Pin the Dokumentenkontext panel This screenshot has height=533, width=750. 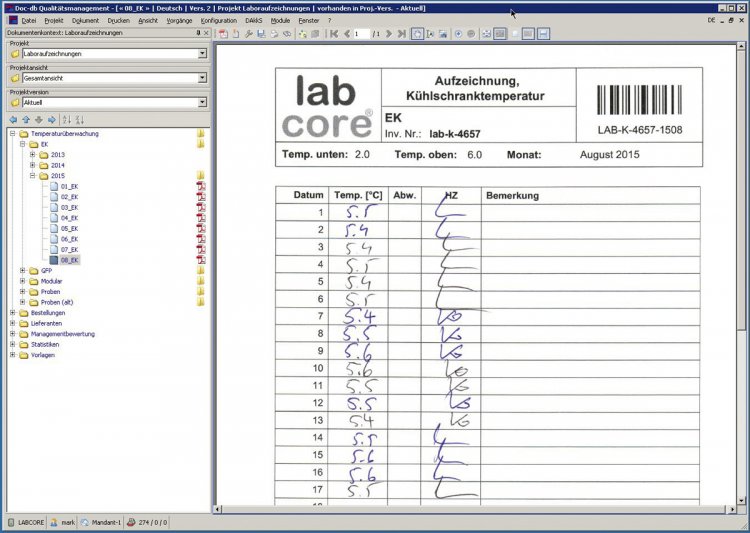point(199,33)
